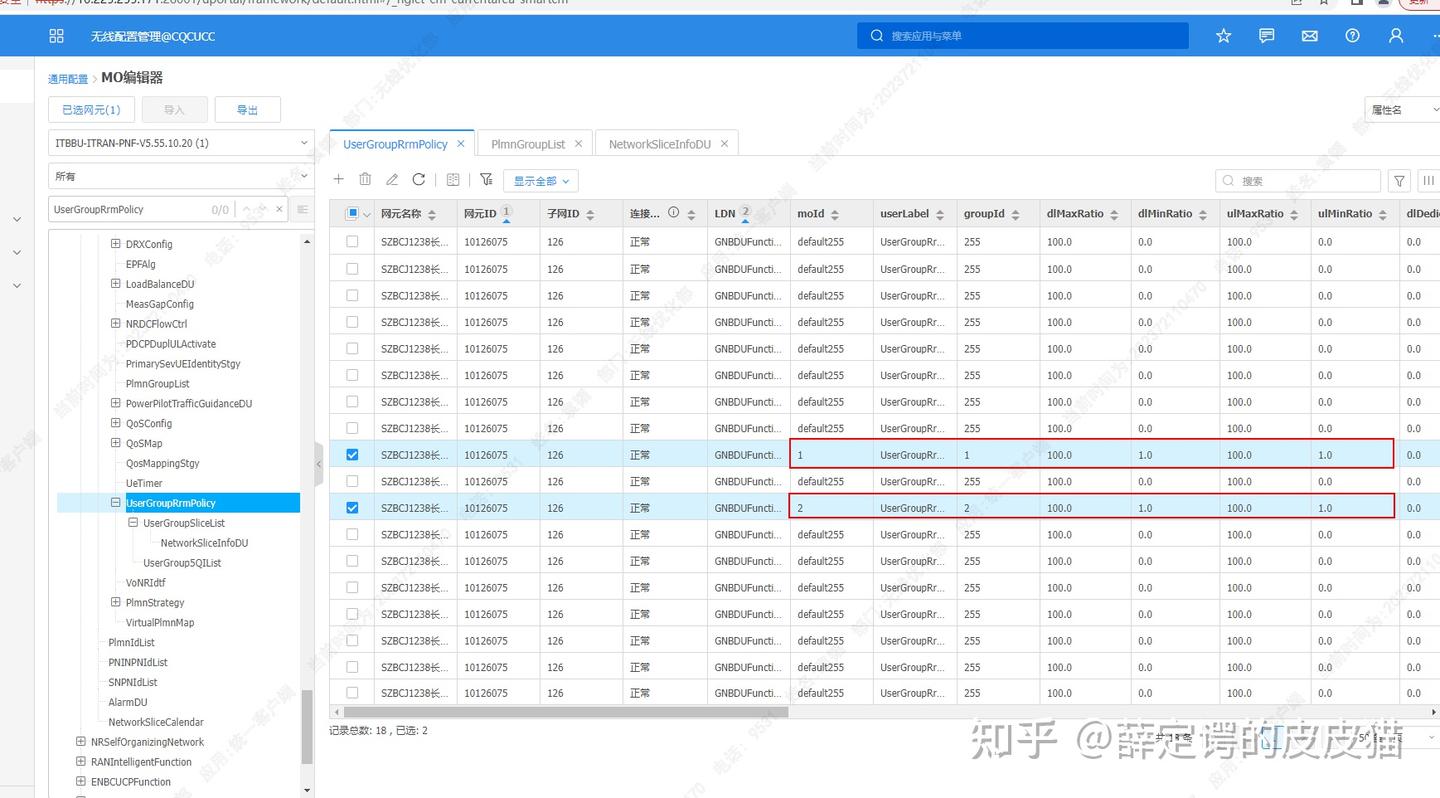Screen dimensions: 1440x798
Task: Open the NetworkSliceInfoDU tab
Action: 659,143
